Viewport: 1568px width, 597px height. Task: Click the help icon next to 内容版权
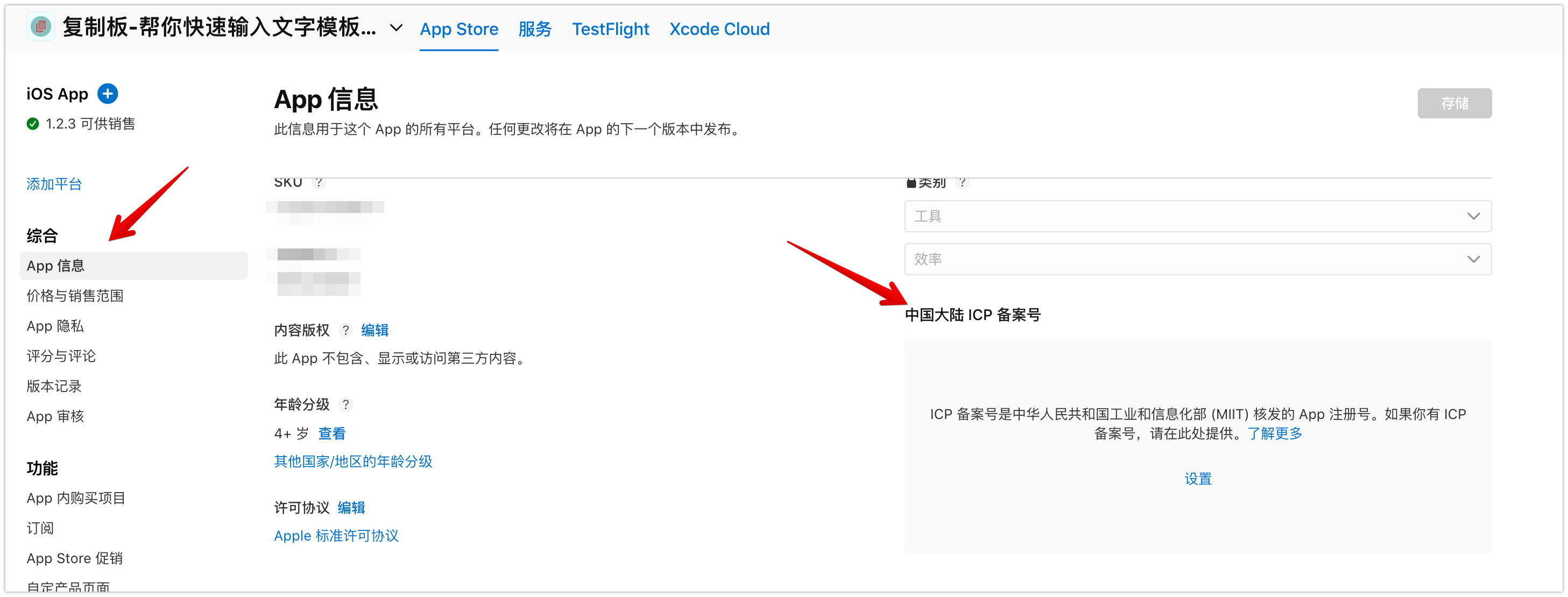tap(346, 330)
